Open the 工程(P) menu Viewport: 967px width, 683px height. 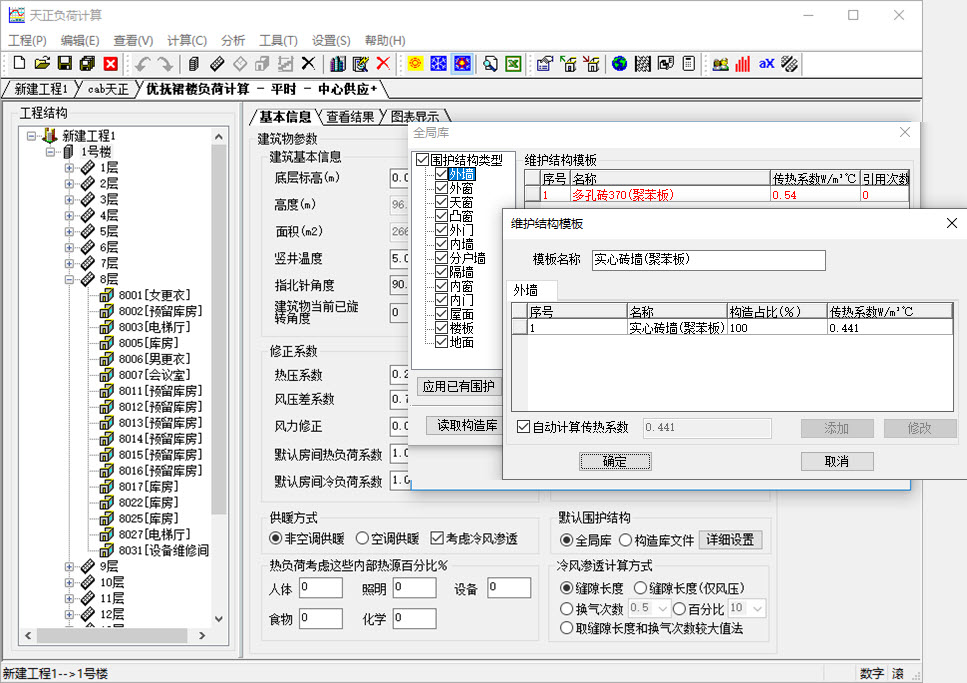(x=27, y=41)
